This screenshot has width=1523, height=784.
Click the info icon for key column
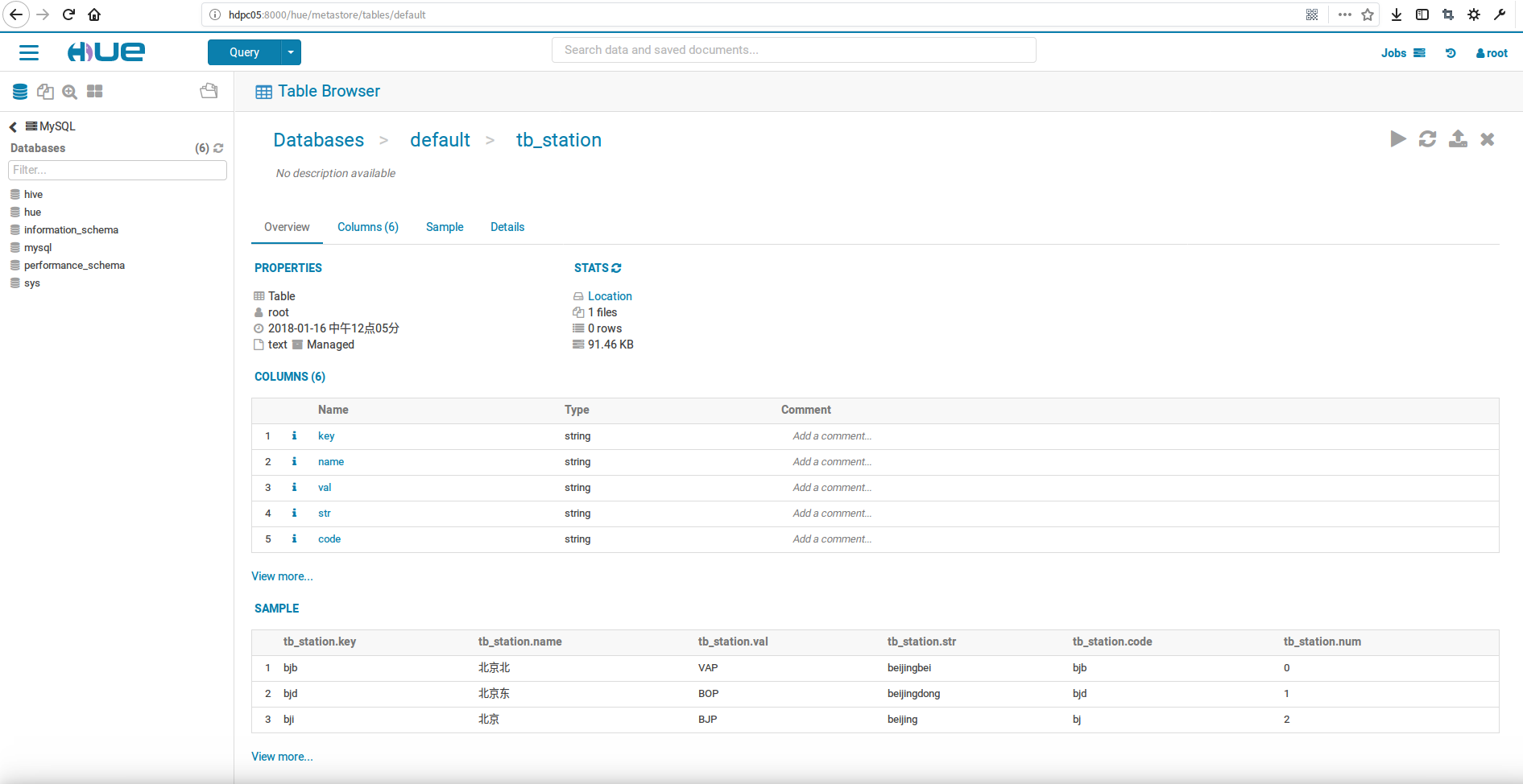294,435
